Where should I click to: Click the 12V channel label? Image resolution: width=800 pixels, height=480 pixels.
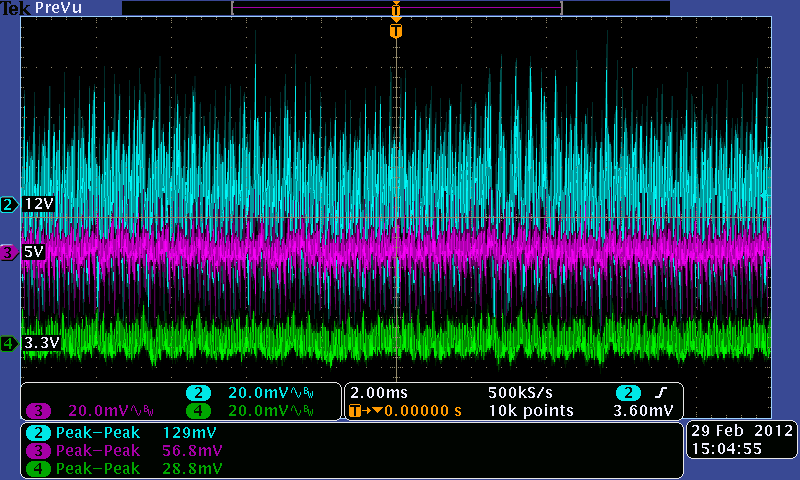click(39, 205)
